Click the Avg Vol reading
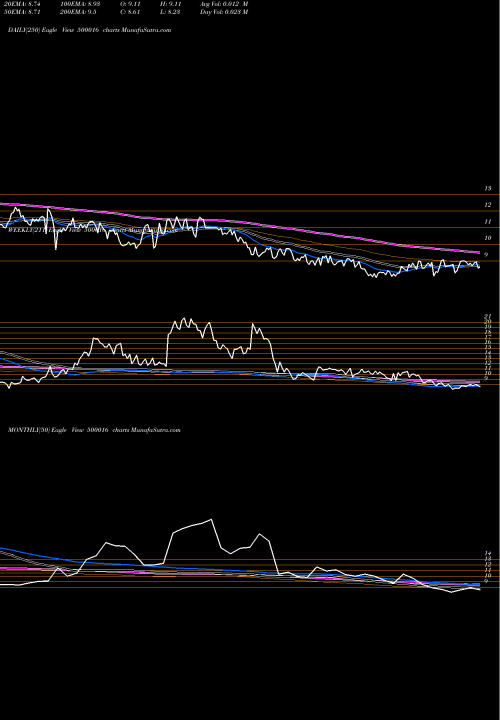The height and width of the screenshot is (720, 500). 224,4
